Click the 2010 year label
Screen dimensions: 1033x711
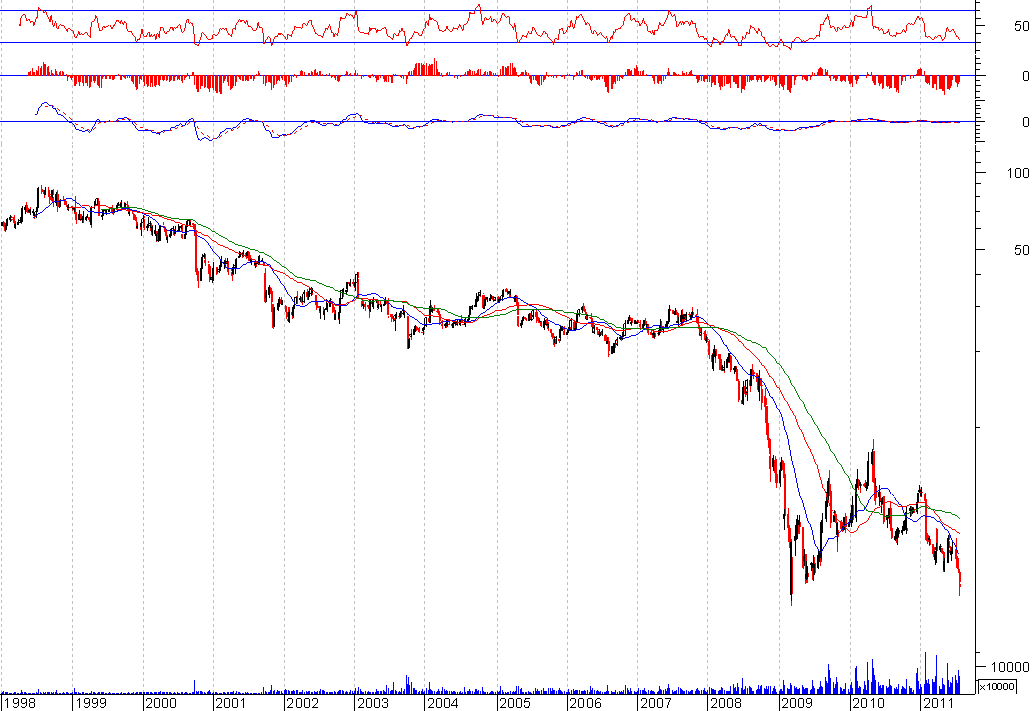tap(868, 703)
